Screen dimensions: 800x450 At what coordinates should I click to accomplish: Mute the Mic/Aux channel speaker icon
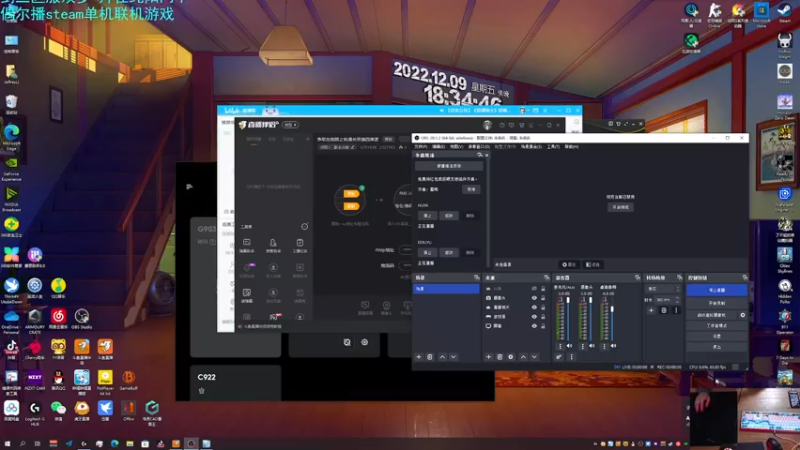(x=569, y=346)
